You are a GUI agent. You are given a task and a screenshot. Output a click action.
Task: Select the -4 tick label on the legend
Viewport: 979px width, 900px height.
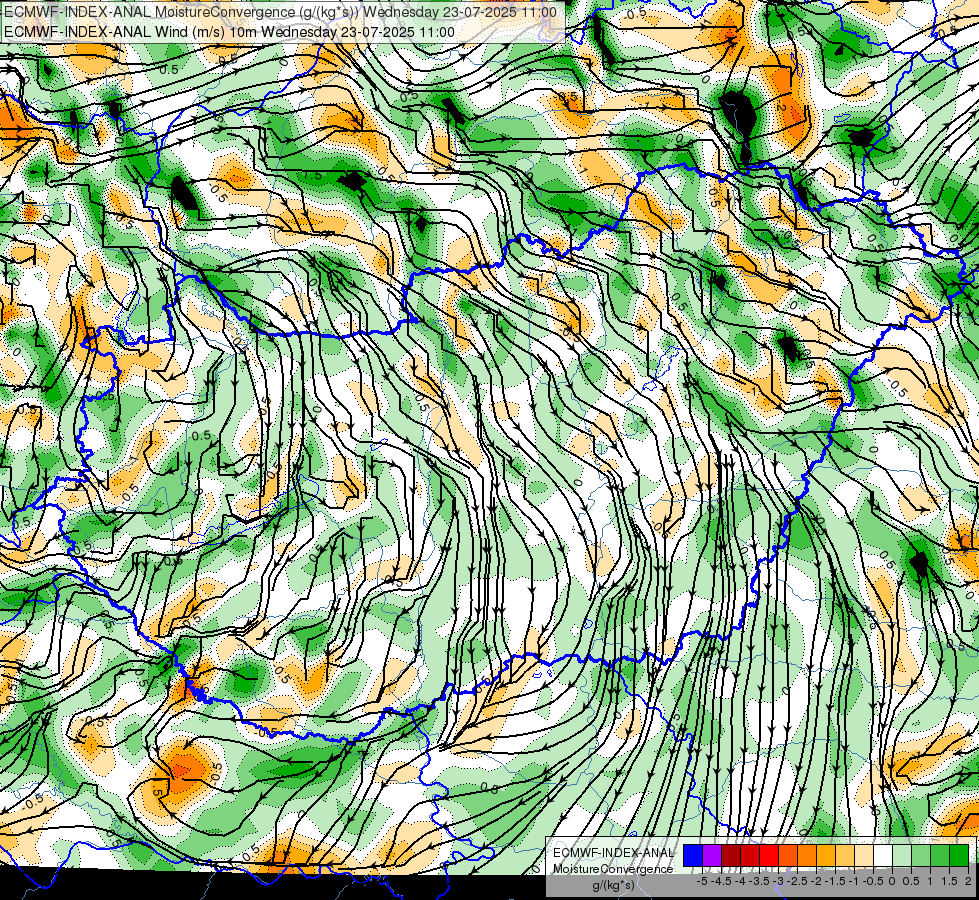pos(740,881)
